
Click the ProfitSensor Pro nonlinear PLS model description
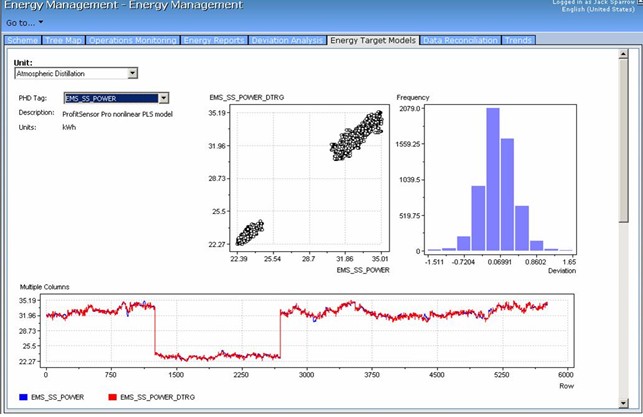click(x=117, y=114)
